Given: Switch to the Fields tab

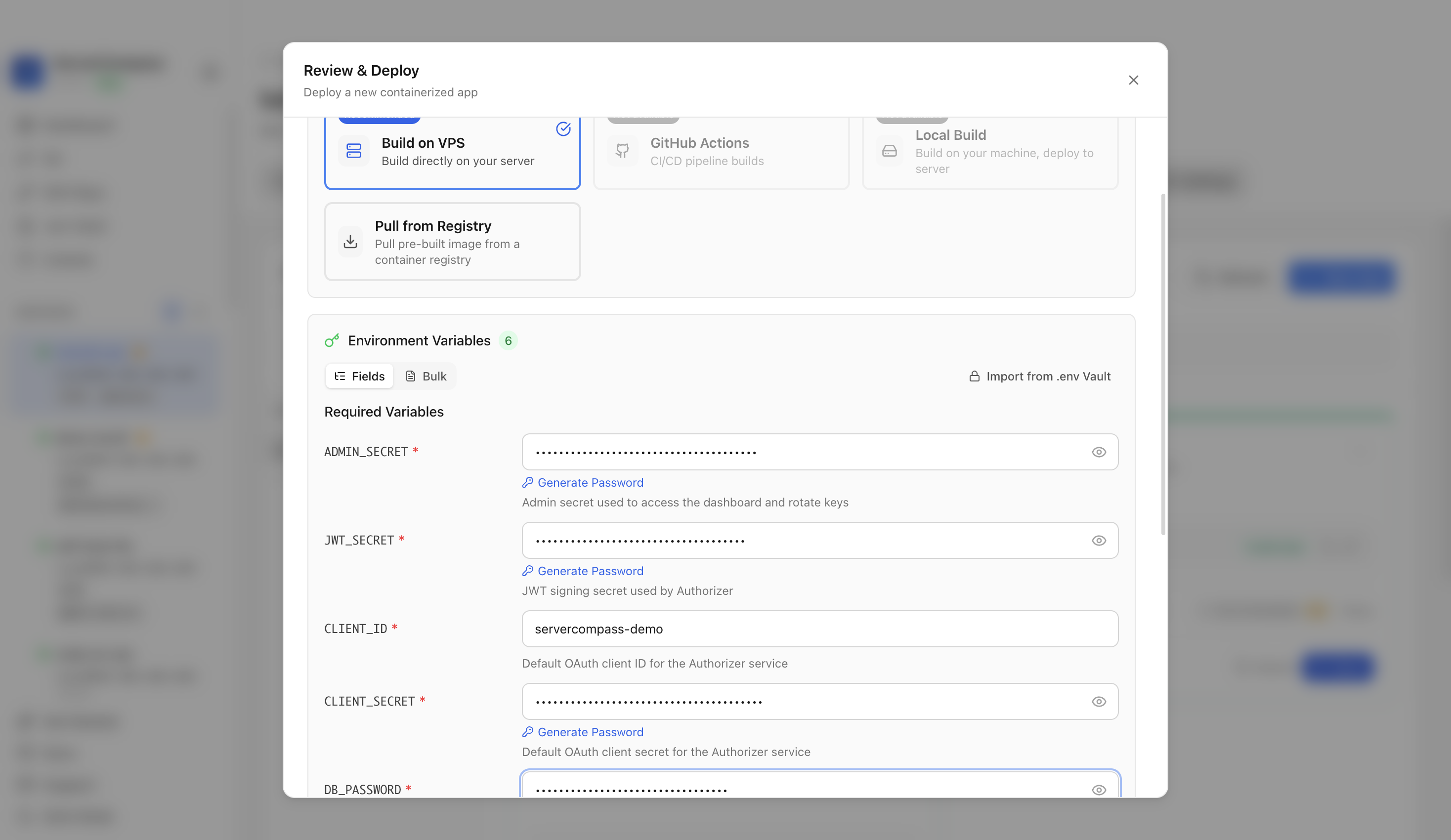Looking at the screenshot, I should click(x=359, y=376).
